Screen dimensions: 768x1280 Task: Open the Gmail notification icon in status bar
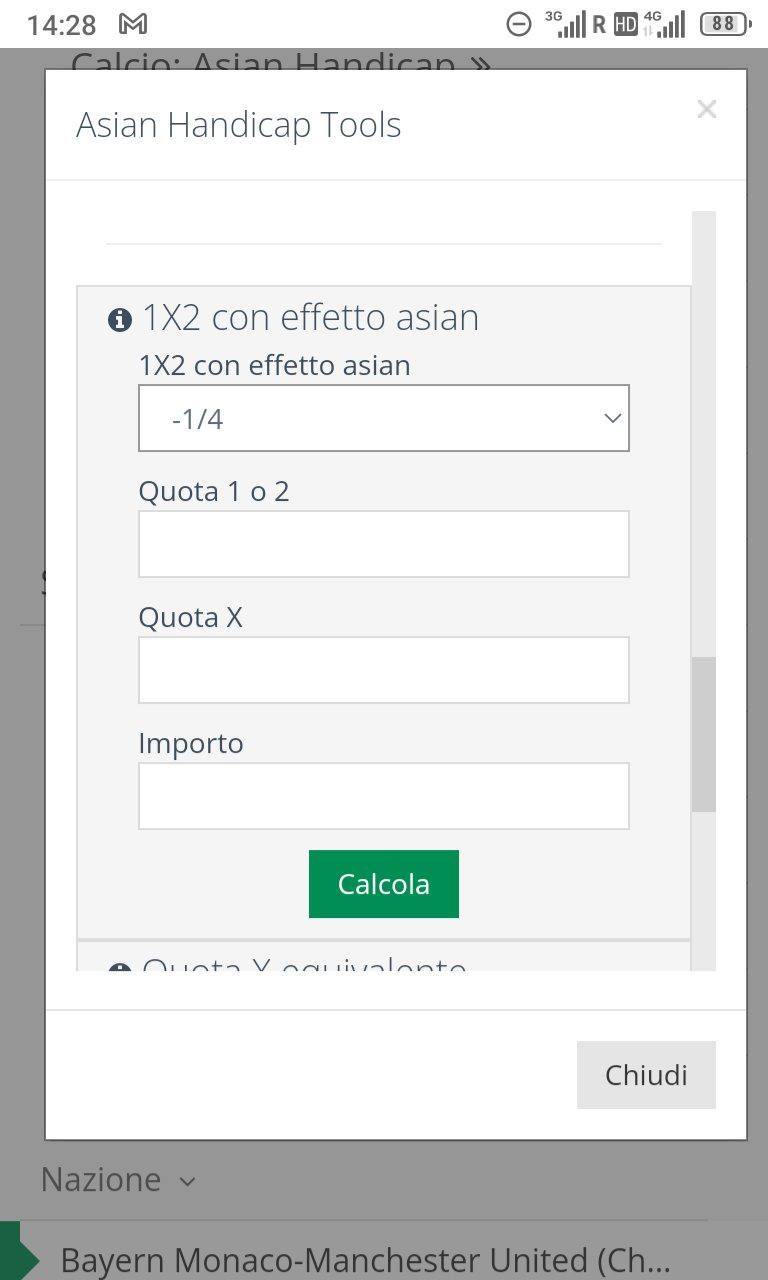(132, 24)
